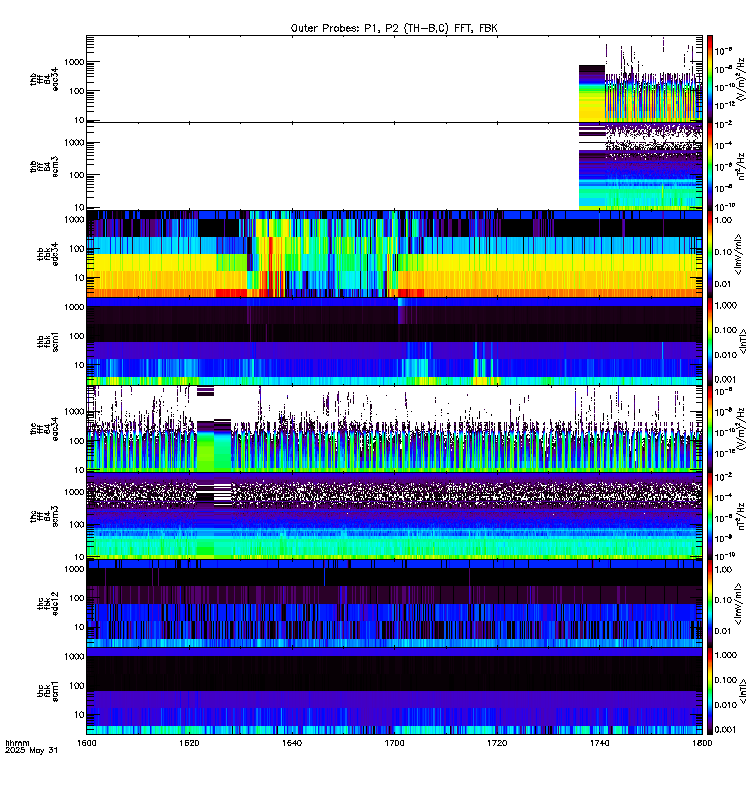Click the thc fbk scm1 panel label
This screenshot has width=750, height=800.
48,691
